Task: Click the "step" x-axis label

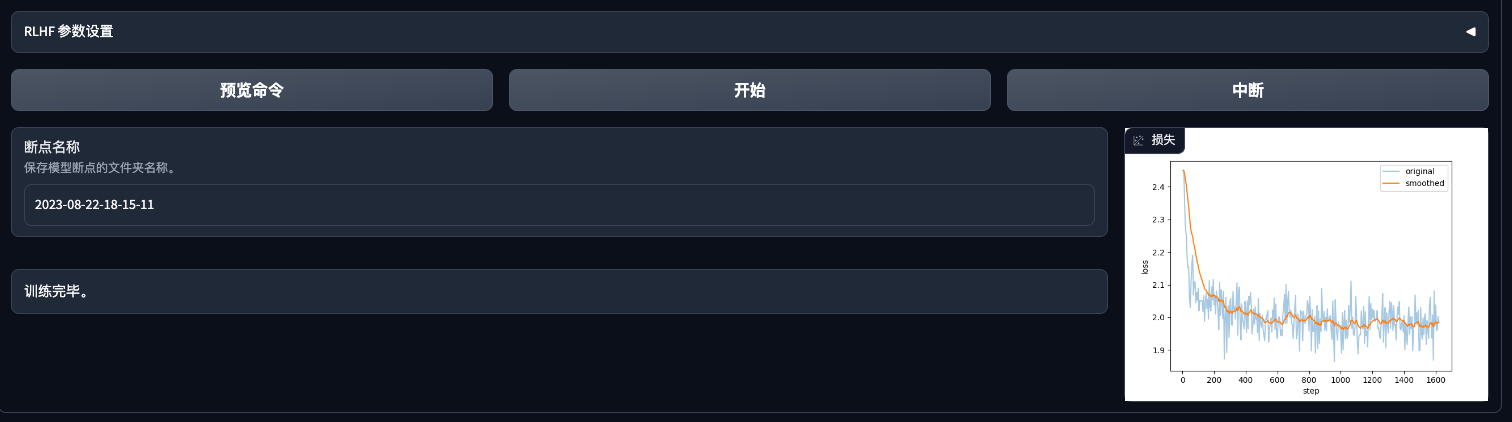Action: (1310, 391)
